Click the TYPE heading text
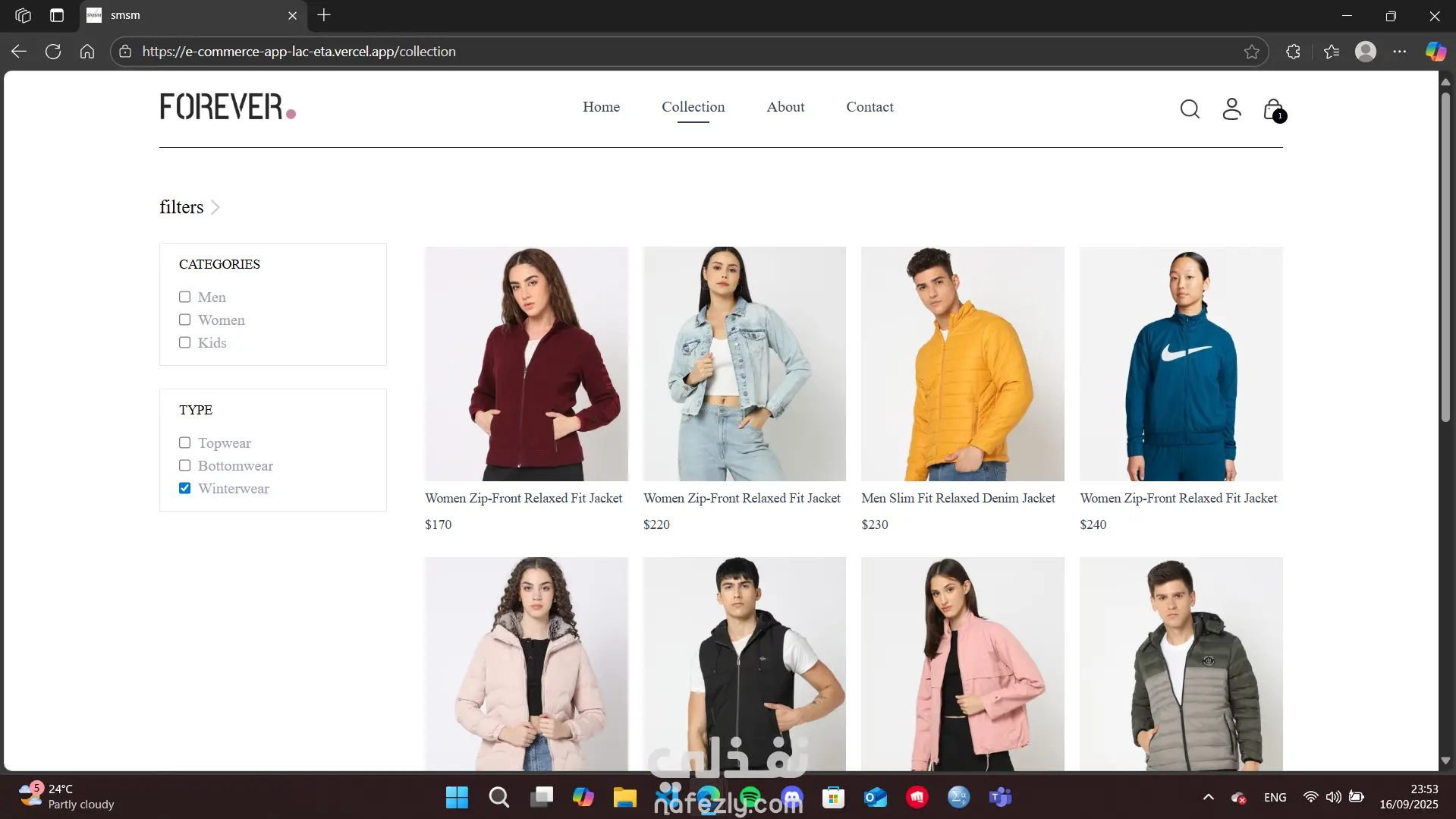Image resolution: width=1456 pixels, height=819 pixels. [196, 410]
